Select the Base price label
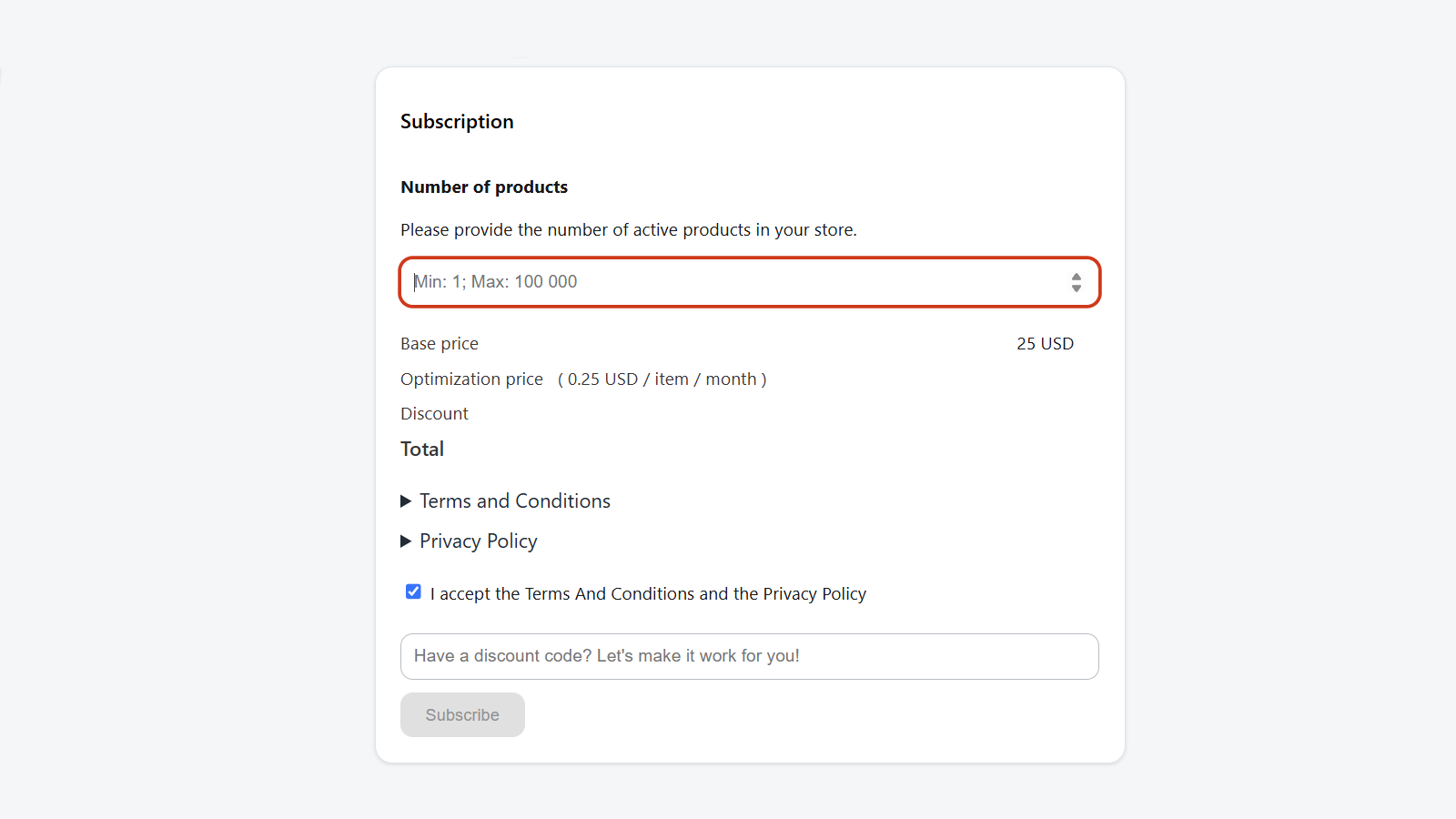This screenshot has height=819, width=1456. [x=440, y=344]
